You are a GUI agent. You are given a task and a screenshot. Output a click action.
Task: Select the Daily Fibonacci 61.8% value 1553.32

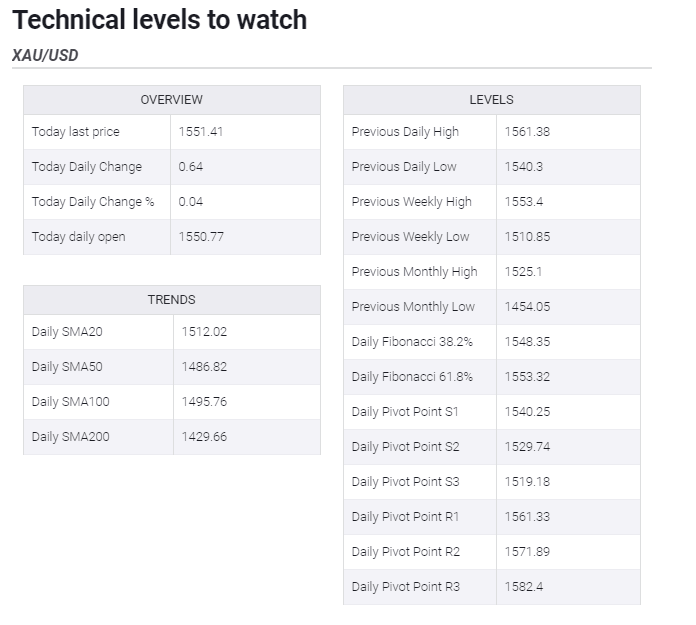coord(527,377)
